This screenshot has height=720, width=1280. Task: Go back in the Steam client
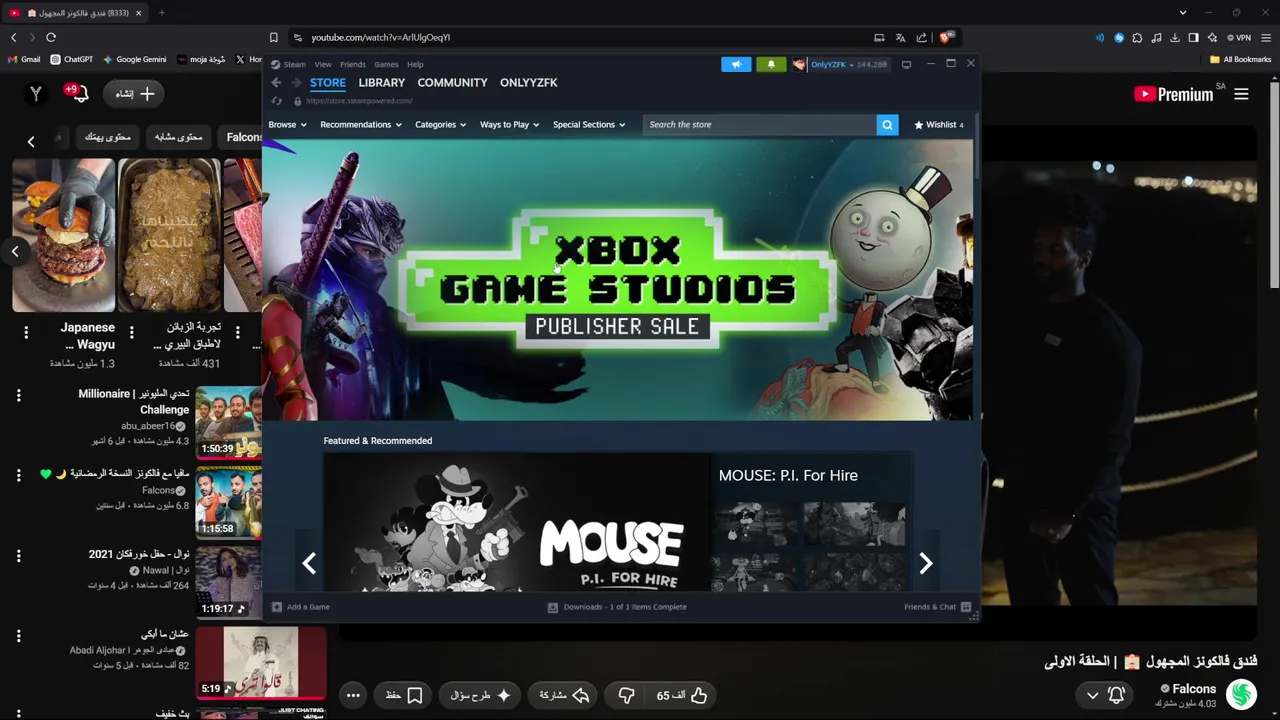tap(276, 83)
